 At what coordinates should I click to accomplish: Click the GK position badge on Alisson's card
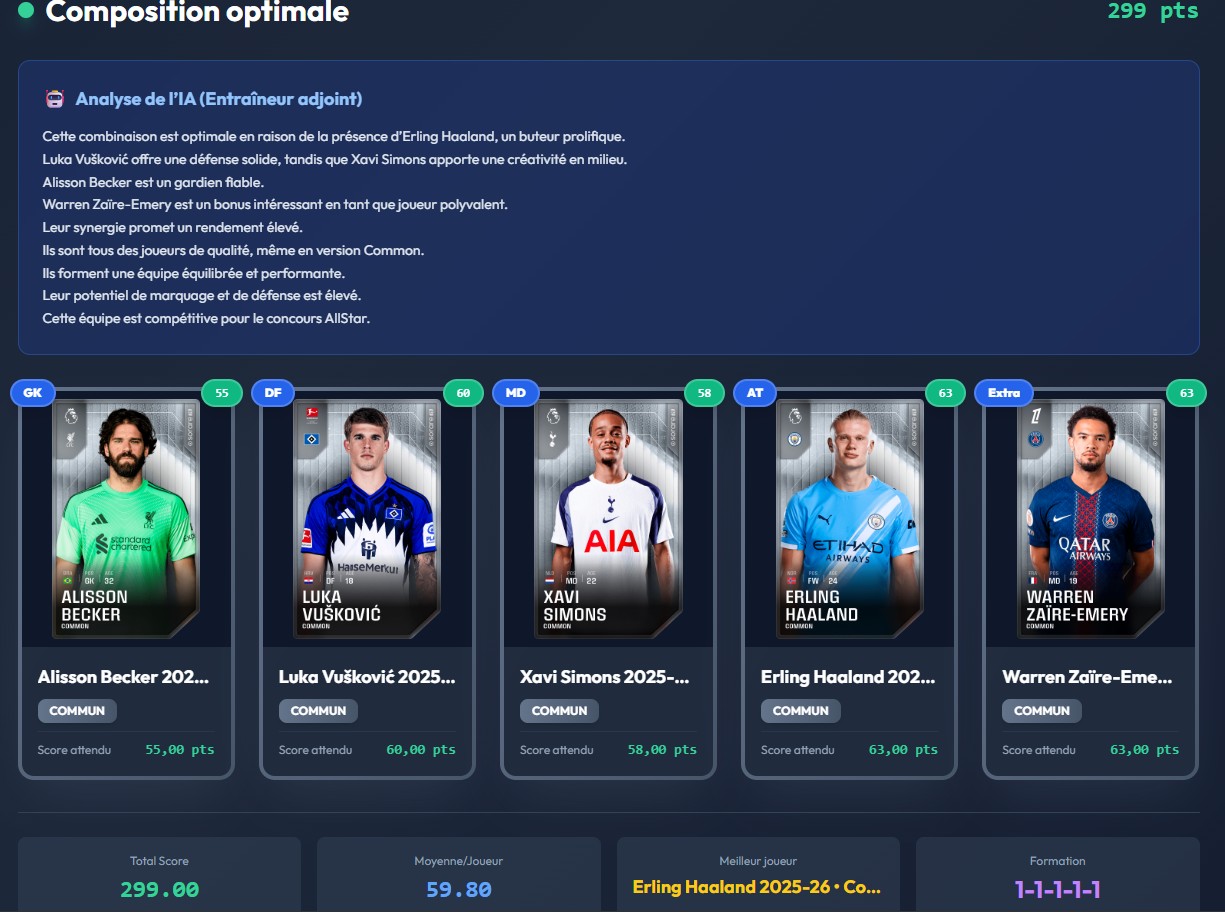pos(33,393)
